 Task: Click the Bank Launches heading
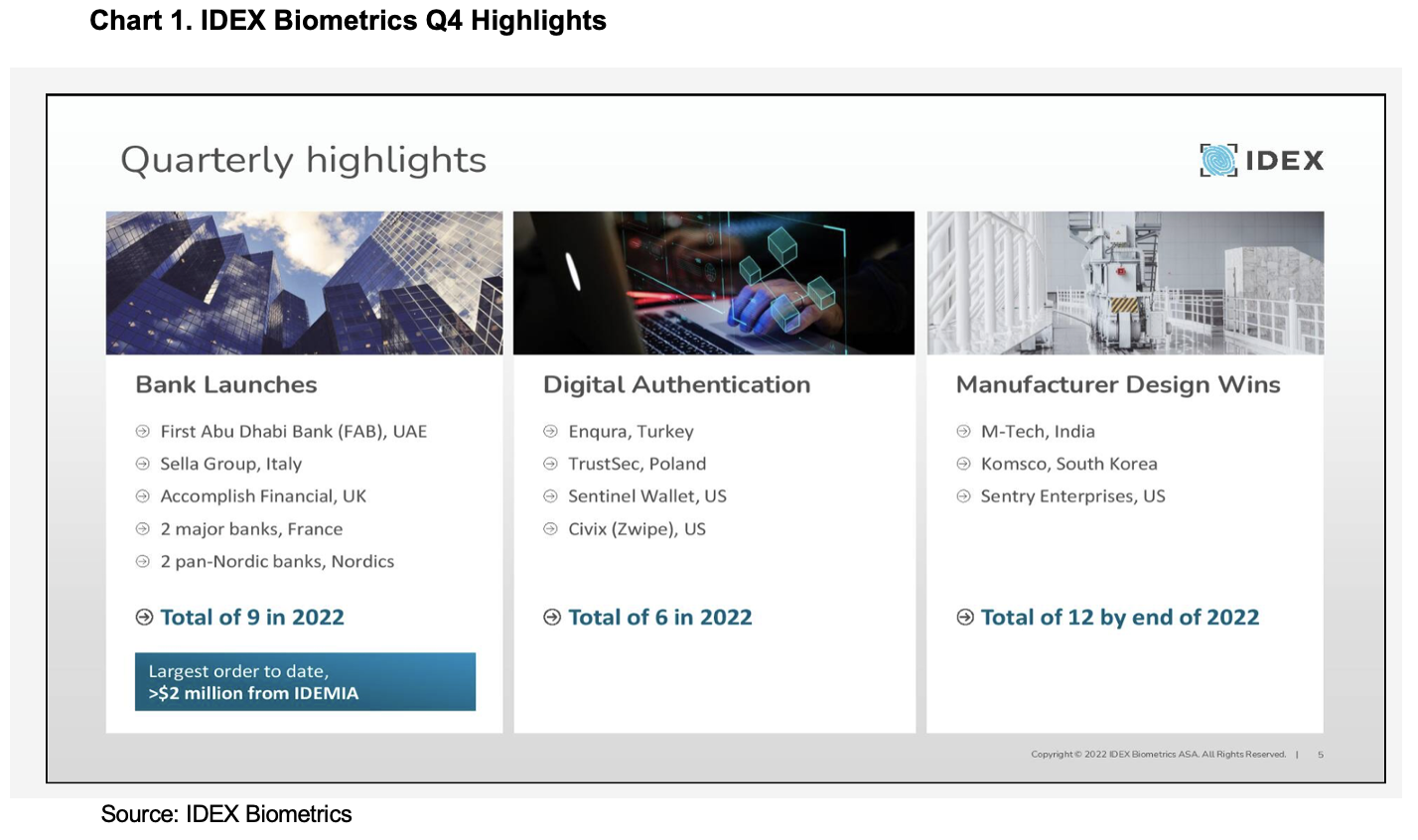click(x=226, y=385)
